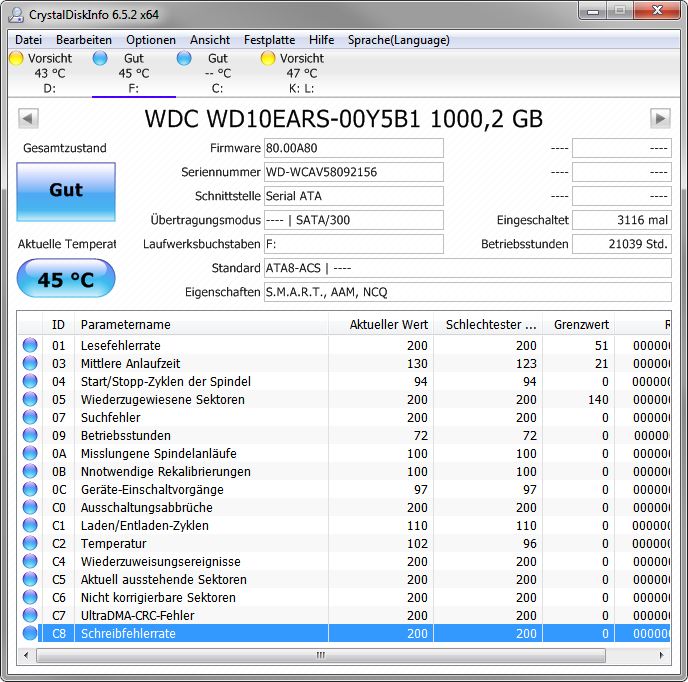Screen dimensions: 688x682
Task: Open the Hilfe menu
Action: click(322, 40)
